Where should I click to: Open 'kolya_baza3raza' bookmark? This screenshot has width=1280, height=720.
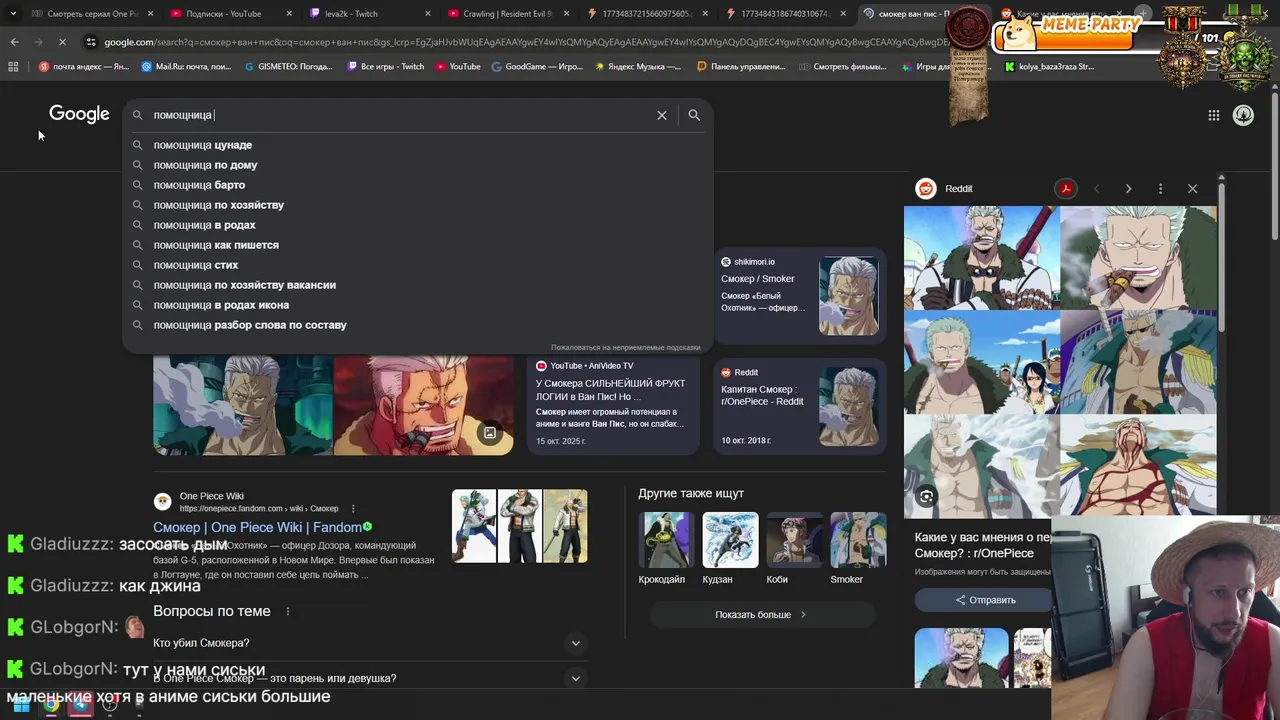pyautogui.click(x=1049, y=67)
